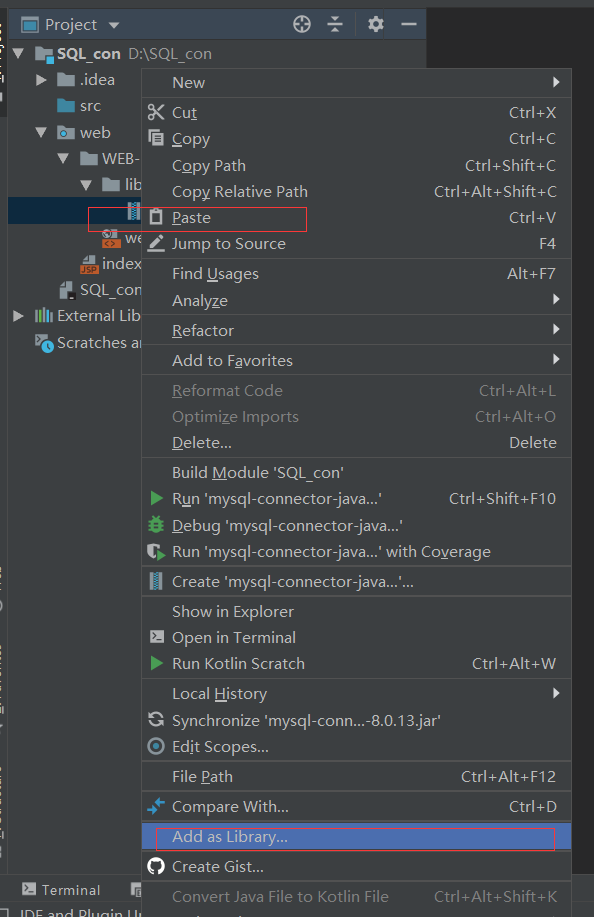Click the GitHub icon beside Create Gist
The height and width of the screenshot is (917, 594).
coord(156,866)
